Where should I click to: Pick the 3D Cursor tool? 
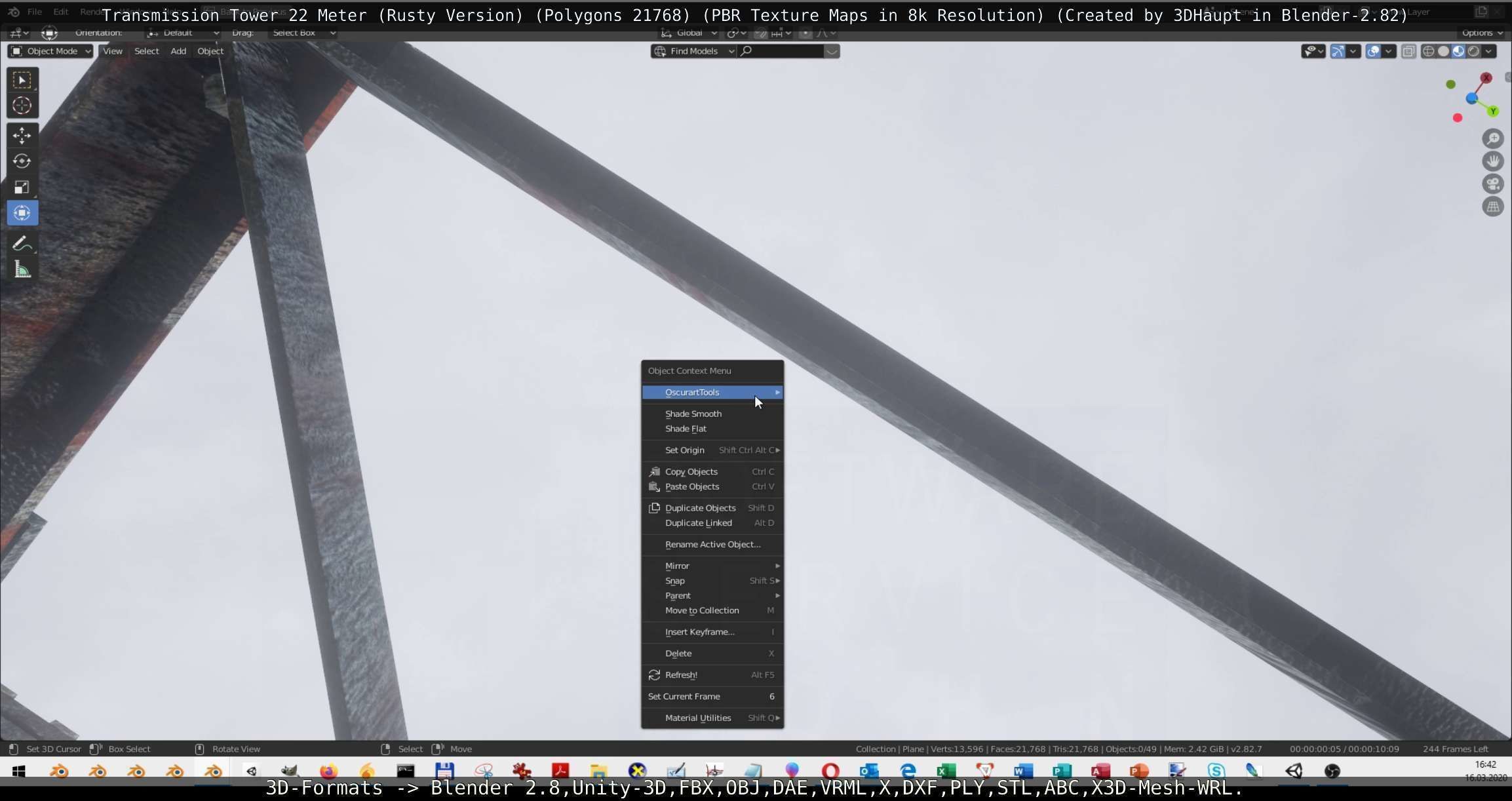coord(22,106)
